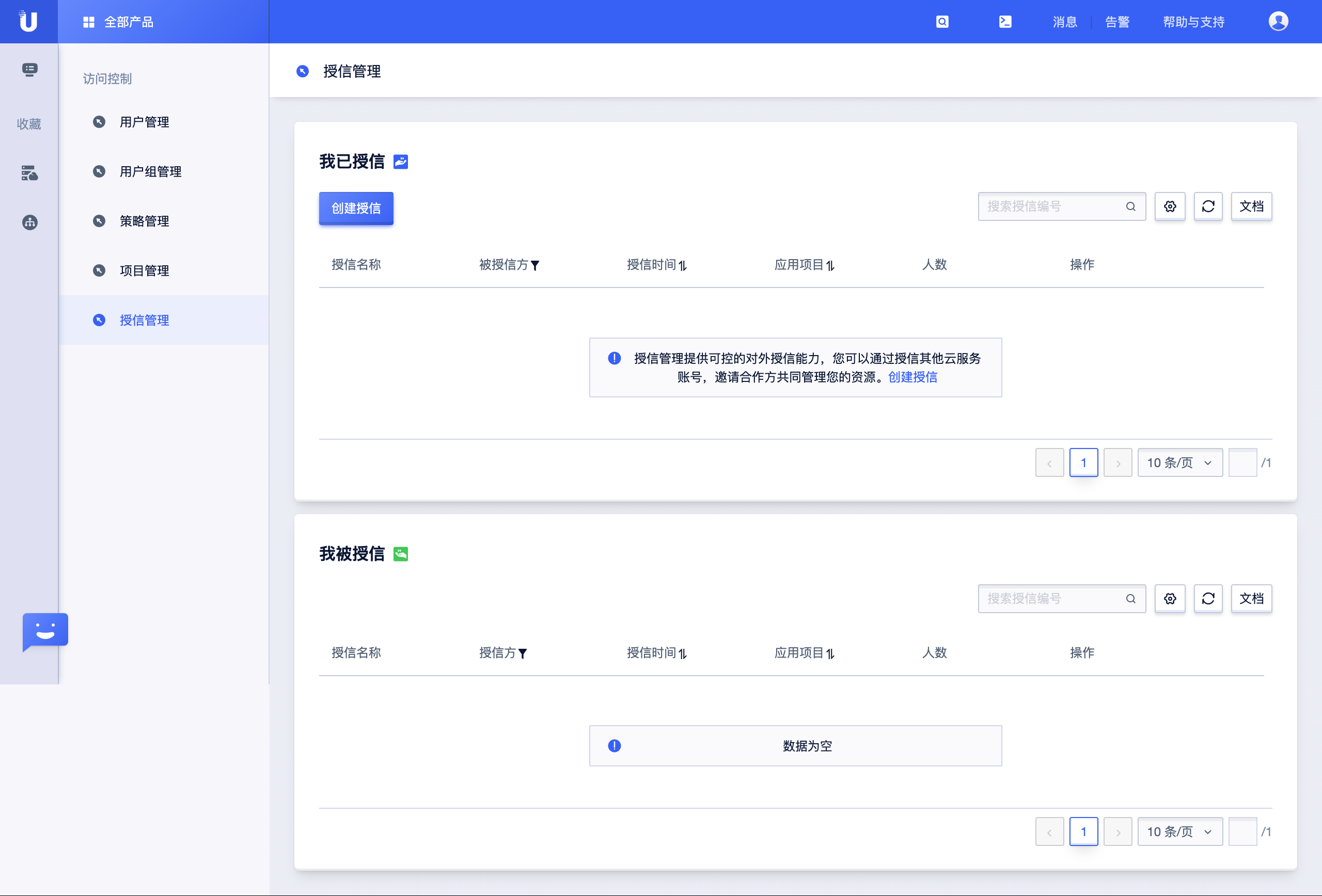The height and width of the screenshot is (896, 1322).
Task: Open column settings gear in 我已授信
Action: 1170,206
